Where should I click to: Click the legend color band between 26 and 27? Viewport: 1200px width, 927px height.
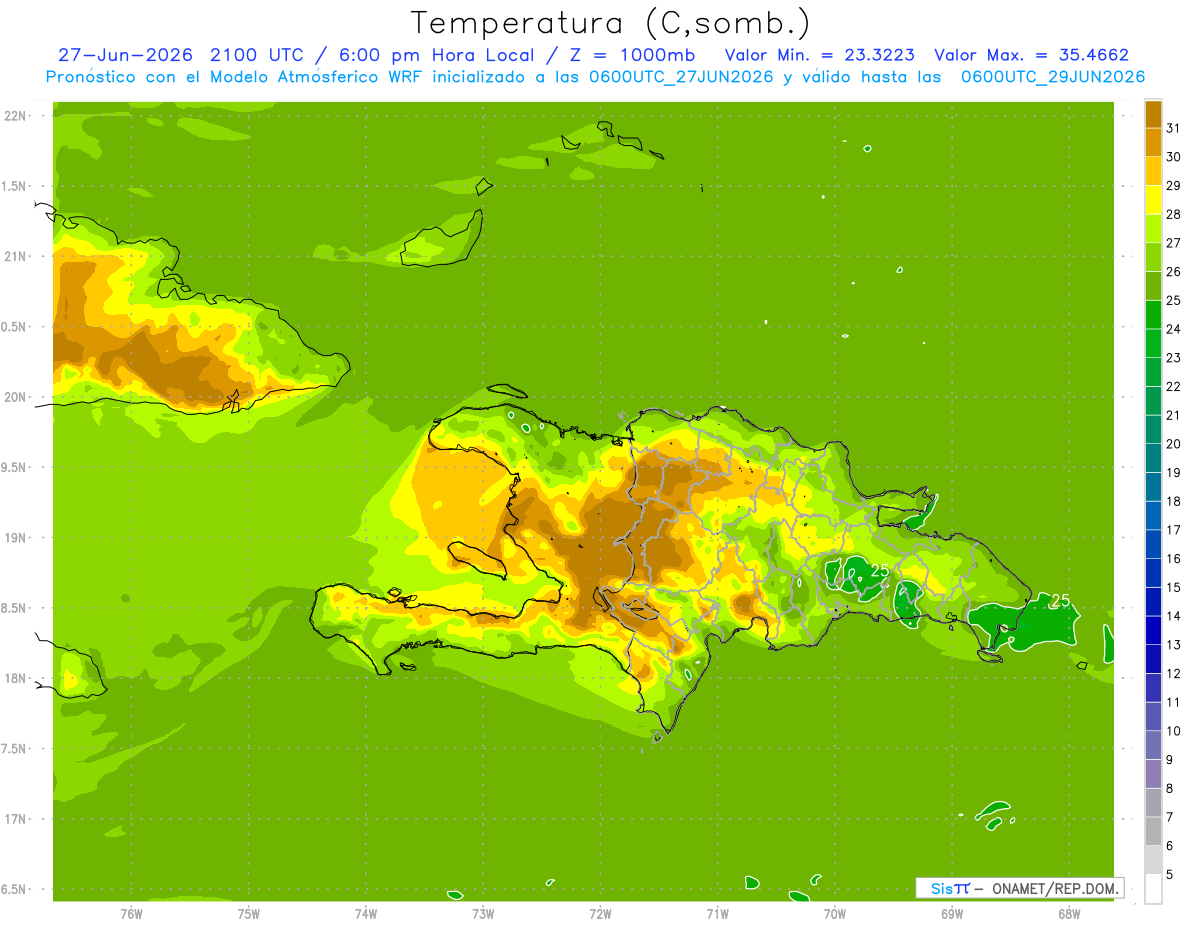(1153, 257)
